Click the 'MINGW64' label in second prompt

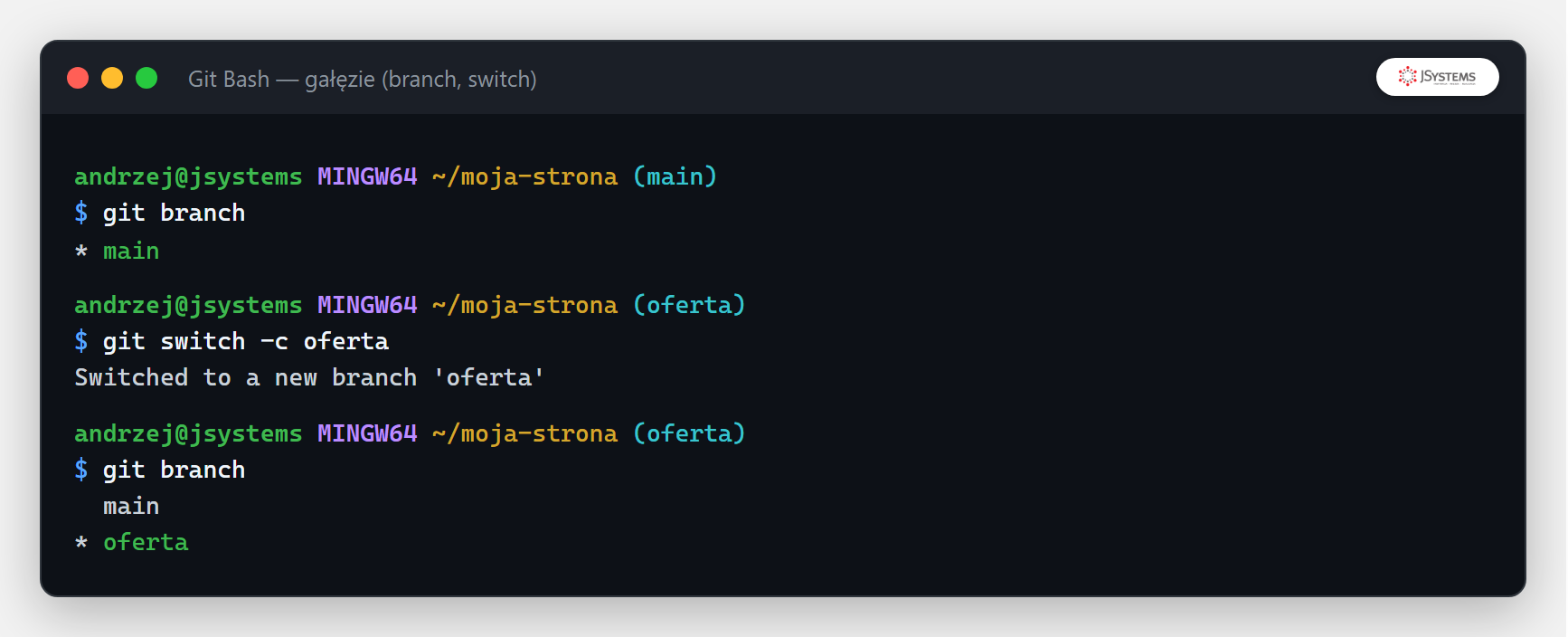[x=367, y=305]
